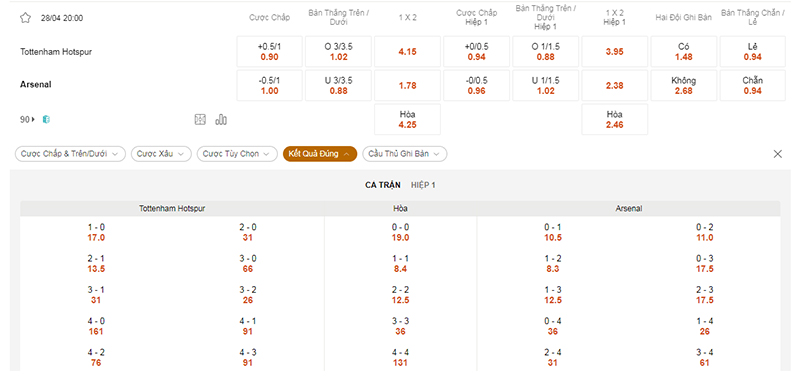Open the match statistics bar-chart icon
800x384 pixels.
coord(221,120)
